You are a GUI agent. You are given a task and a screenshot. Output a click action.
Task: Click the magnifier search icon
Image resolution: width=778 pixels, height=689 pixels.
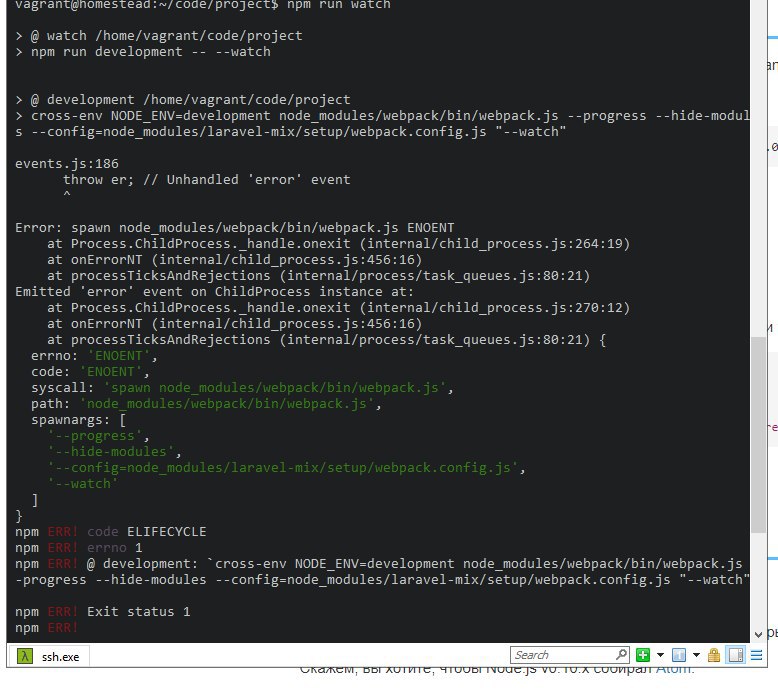(622, 654)
